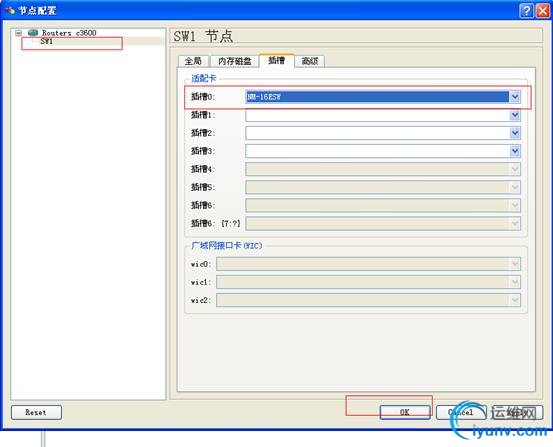553x447 pixels.
Task: Click the disabled 插槽5 dropdown
Action: coord(383,187)
